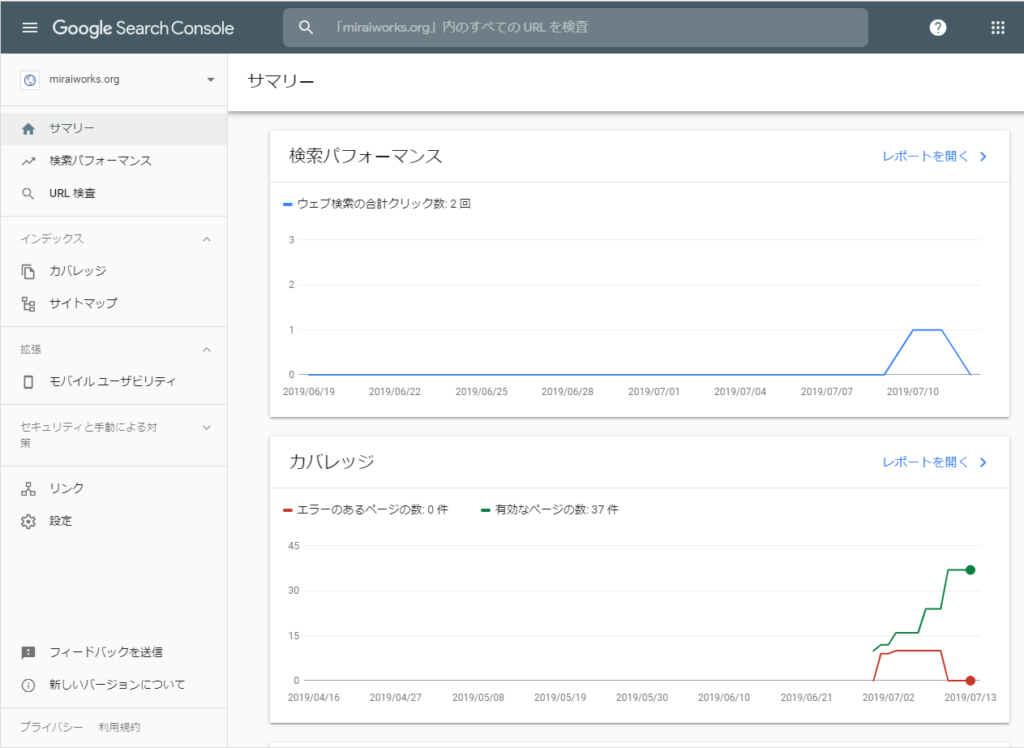Collapse the 拡張 section

click(x=206, y=350)
